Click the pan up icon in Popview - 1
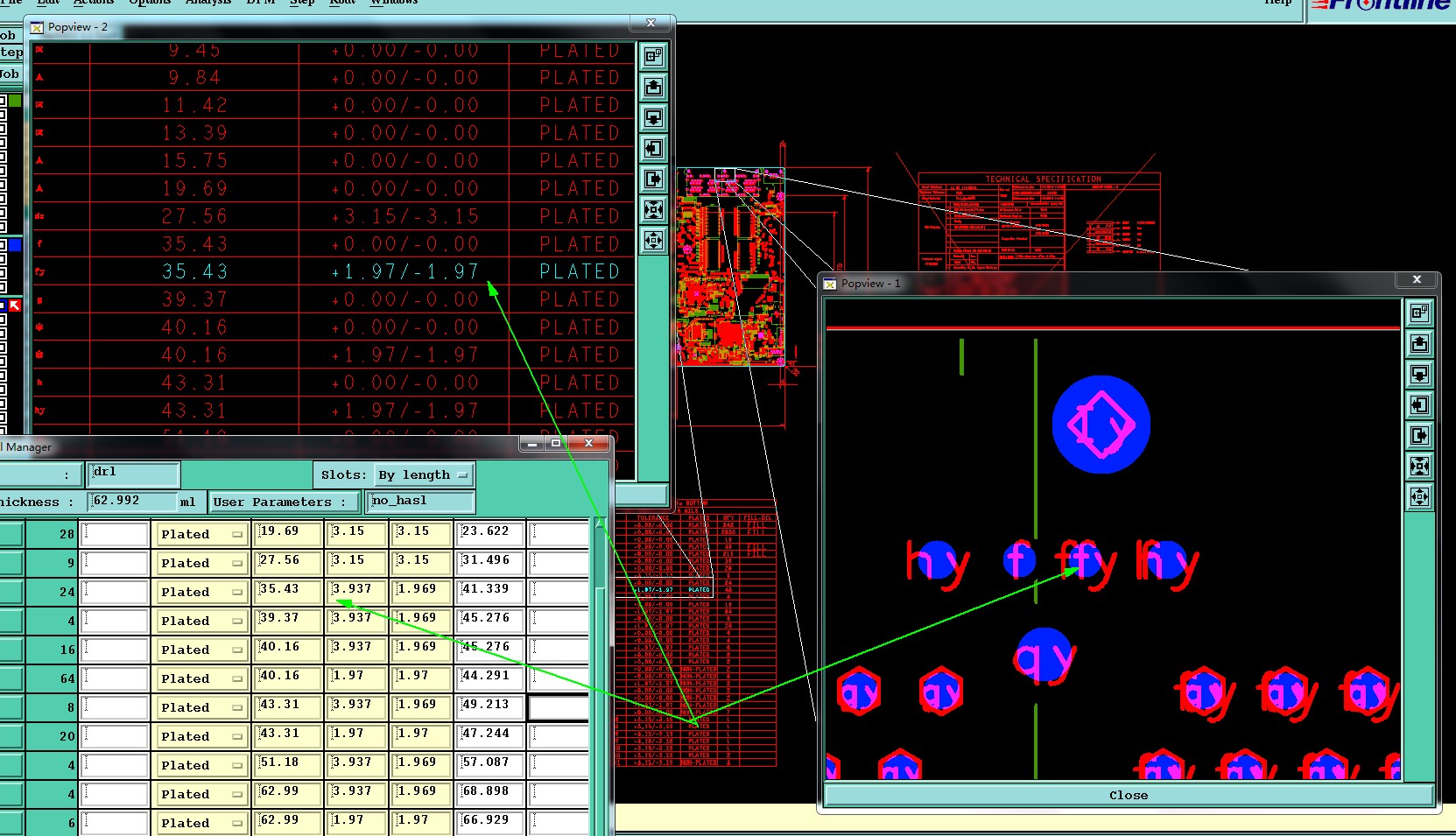Image resolution: width=1456 pixels, height=836 pixels. (1419, 343)
